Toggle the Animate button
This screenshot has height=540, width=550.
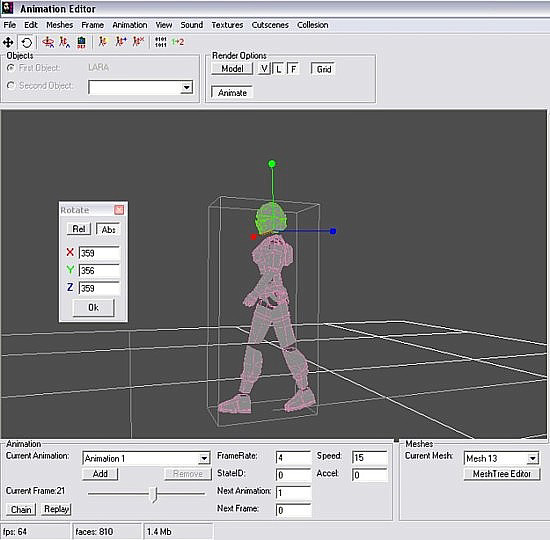(232, 93)
